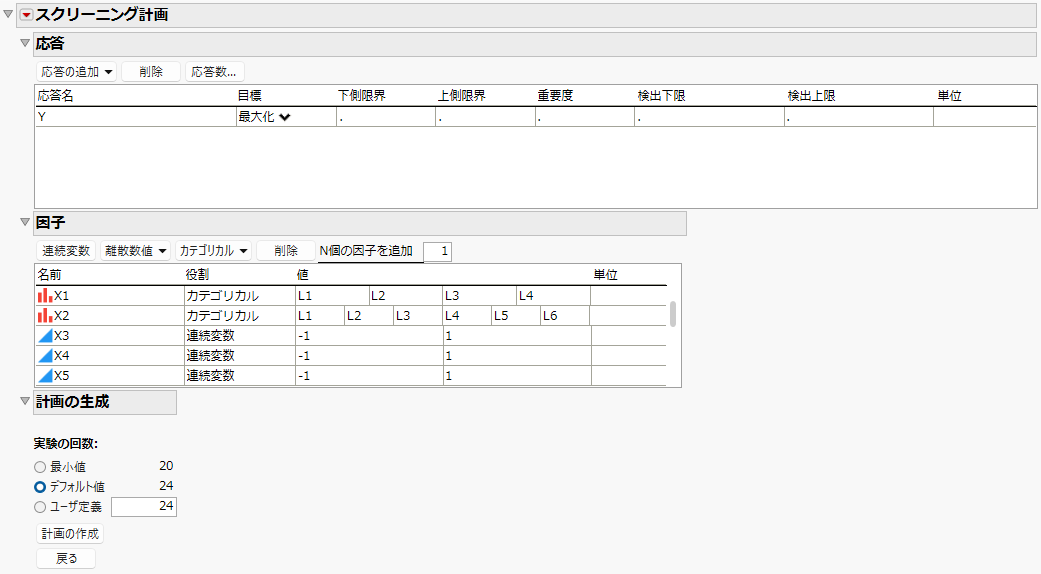1041x574 pixels.
Task: Click X2 level value L5
Action: tap(516, 315)
